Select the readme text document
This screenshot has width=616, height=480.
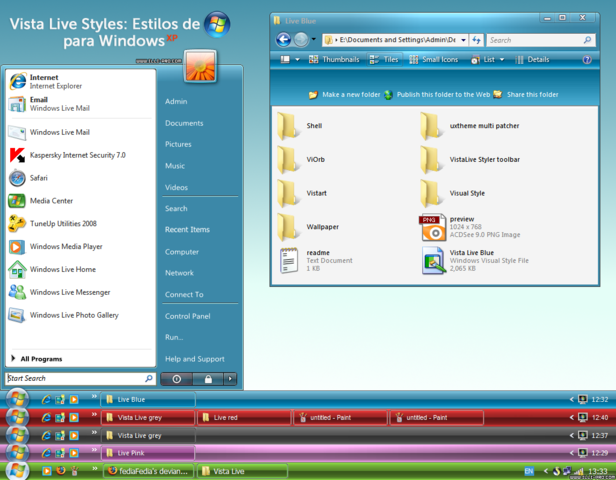(x=316, y=260)
